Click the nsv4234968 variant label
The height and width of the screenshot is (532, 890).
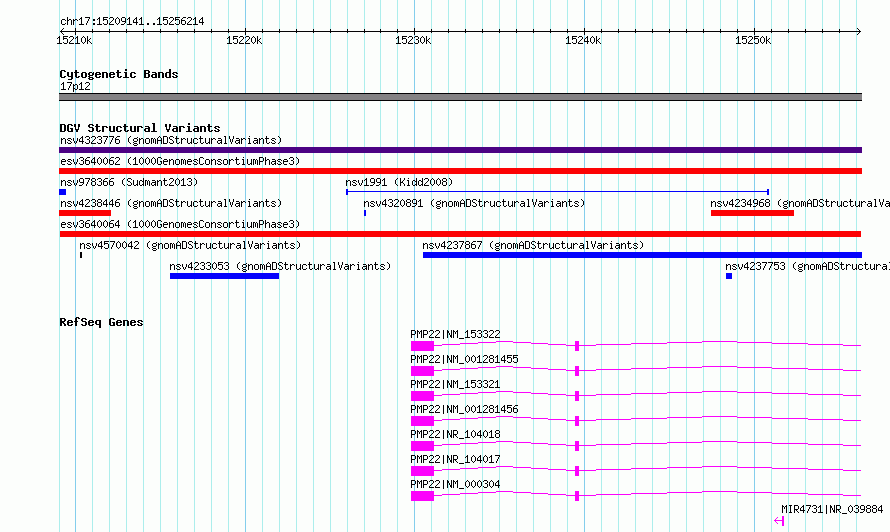[800, 203]
